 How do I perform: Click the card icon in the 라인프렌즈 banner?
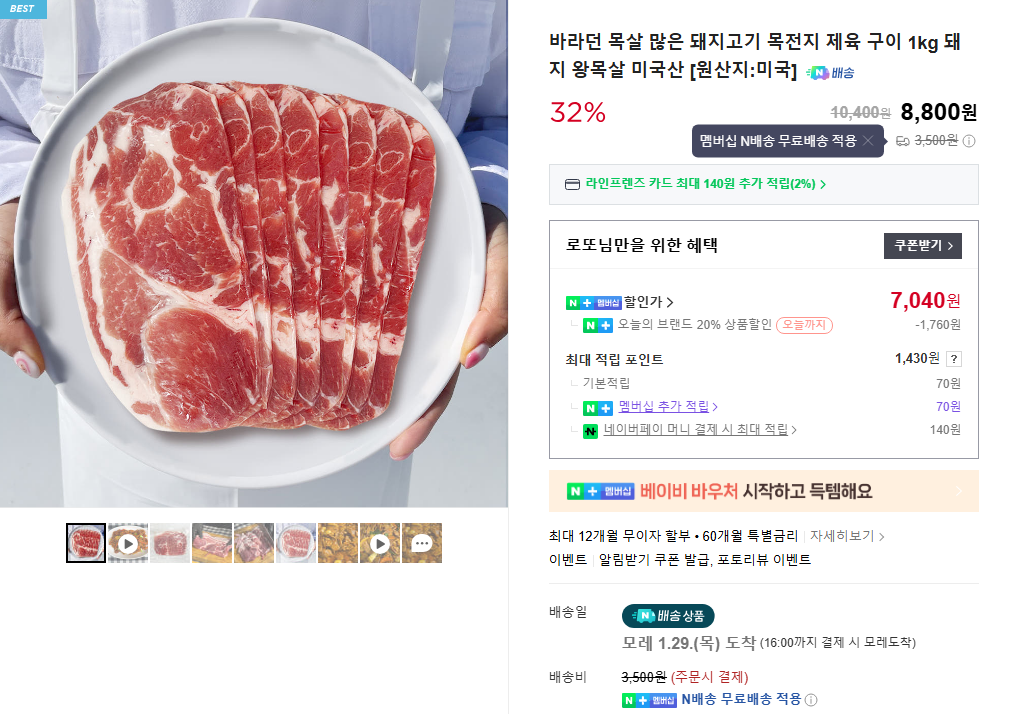[x=572, y=184]
